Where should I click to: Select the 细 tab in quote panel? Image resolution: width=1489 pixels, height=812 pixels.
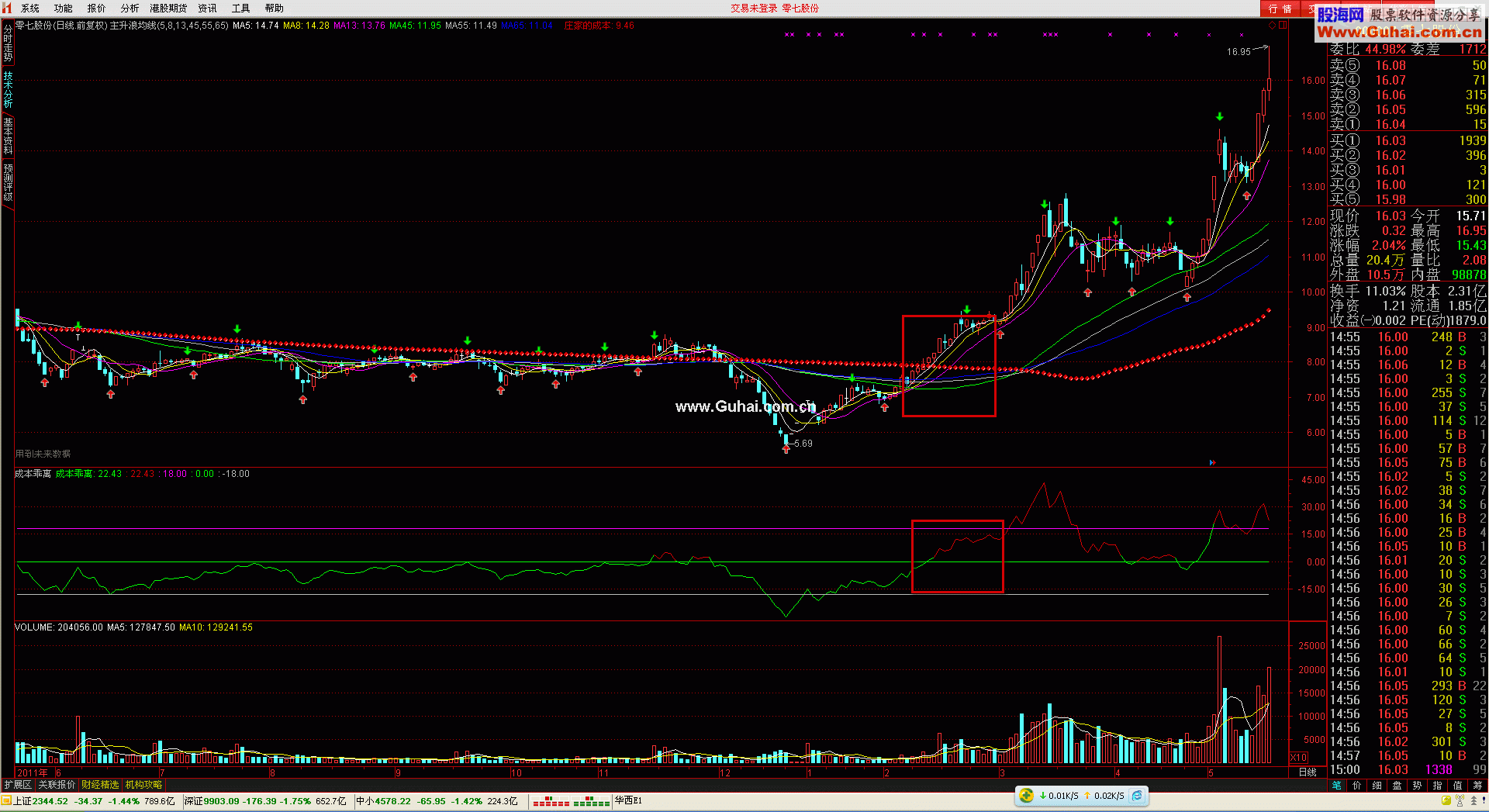coord(1377,785)
